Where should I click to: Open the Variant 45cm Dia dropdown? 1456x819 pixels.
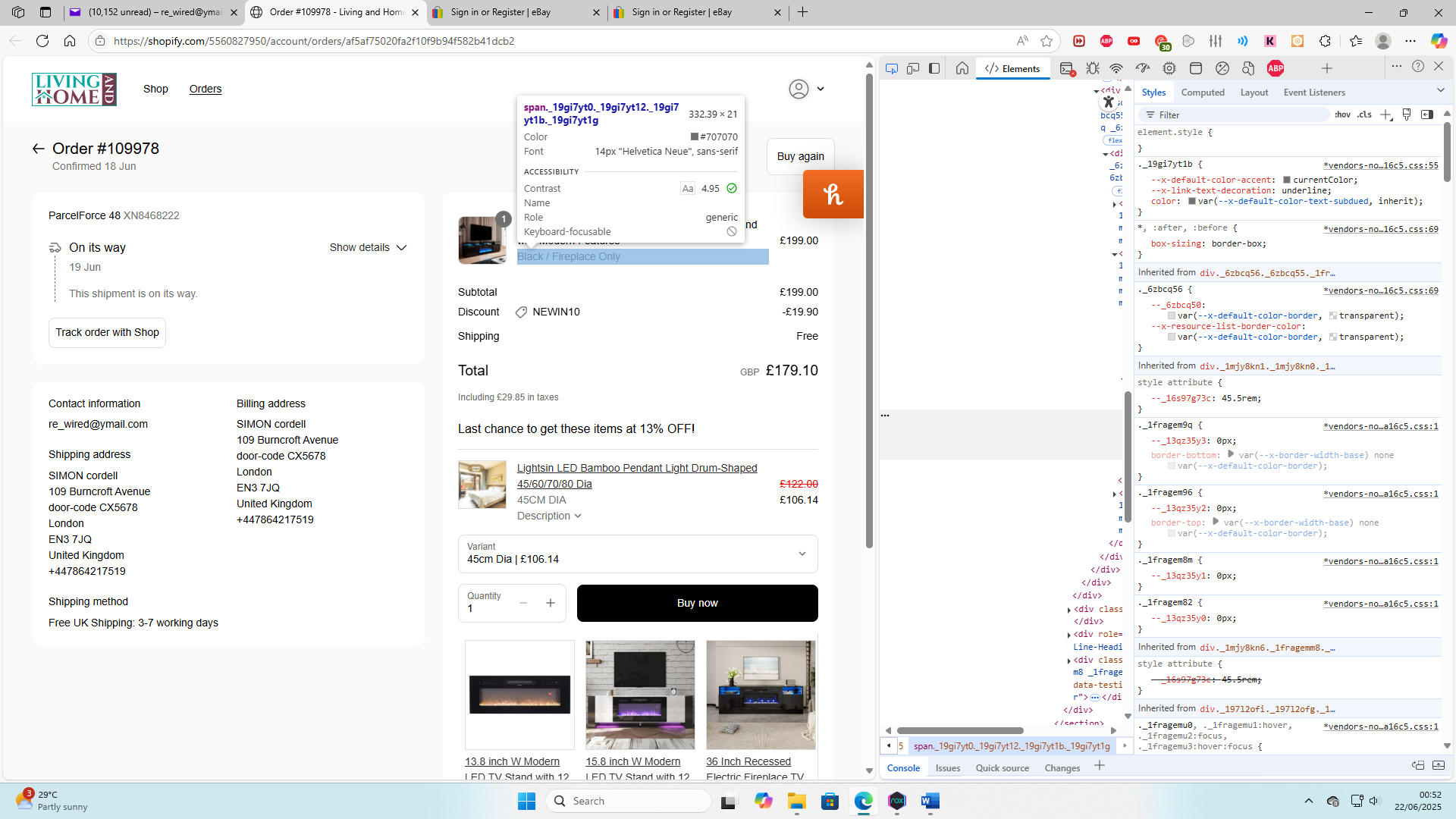click(638, 554)
